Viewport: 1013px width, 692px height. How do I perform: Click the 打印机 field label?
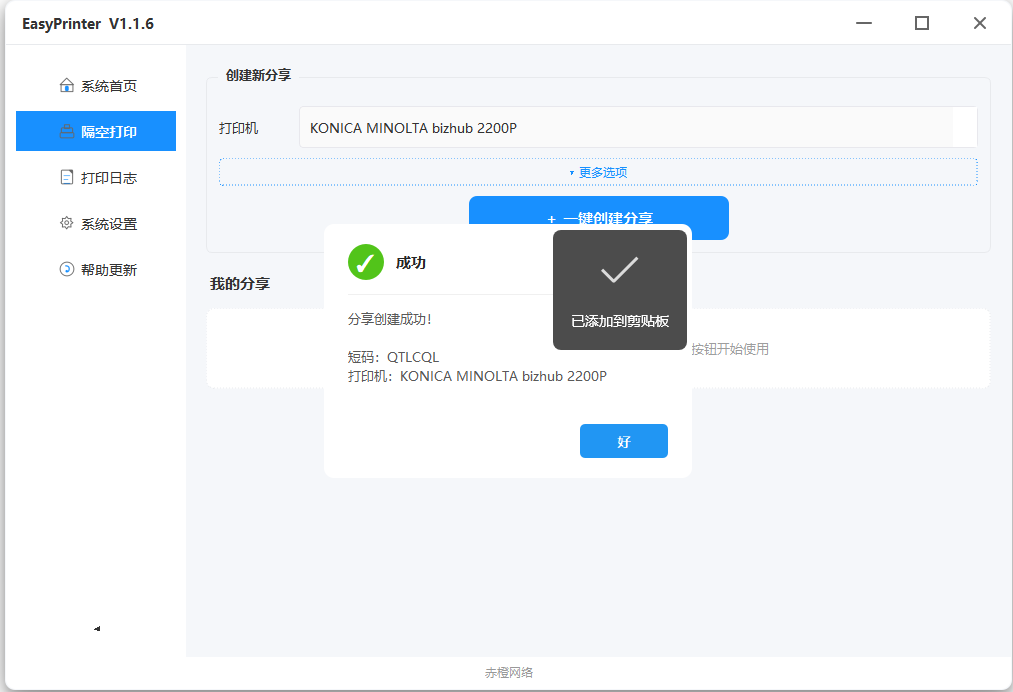238,128
